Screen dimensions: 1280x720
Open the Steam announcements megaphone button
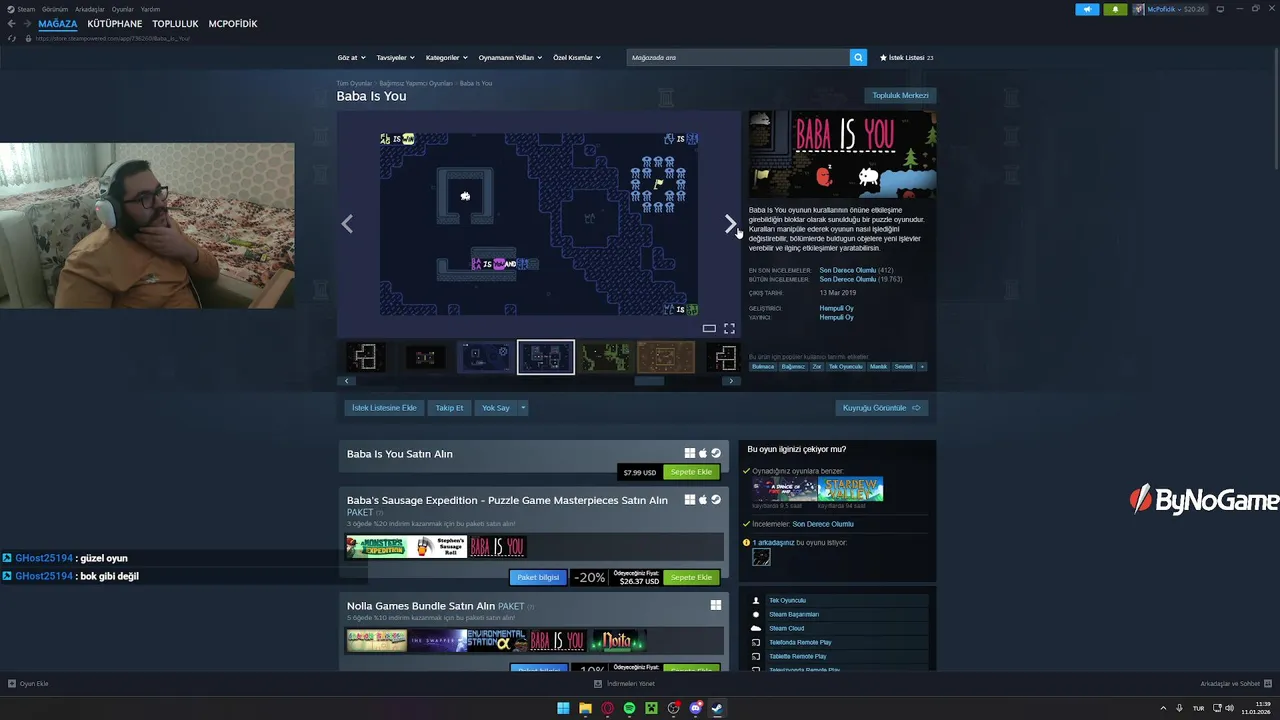pyautogui.click(x=1087, y=9)
